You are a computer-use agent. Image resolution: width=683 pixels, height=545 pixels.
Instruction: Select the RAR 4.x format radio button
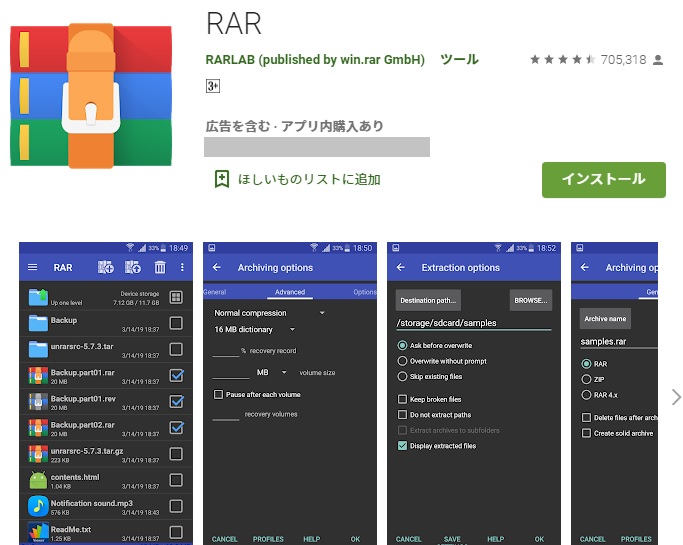[x=586, y=395]
